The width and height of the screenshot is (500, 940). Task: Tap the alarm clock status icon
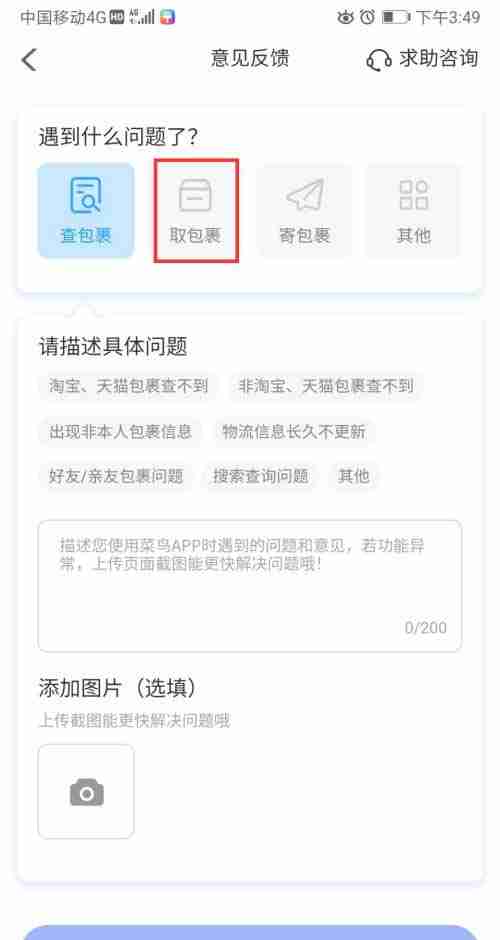coord(368,17)
